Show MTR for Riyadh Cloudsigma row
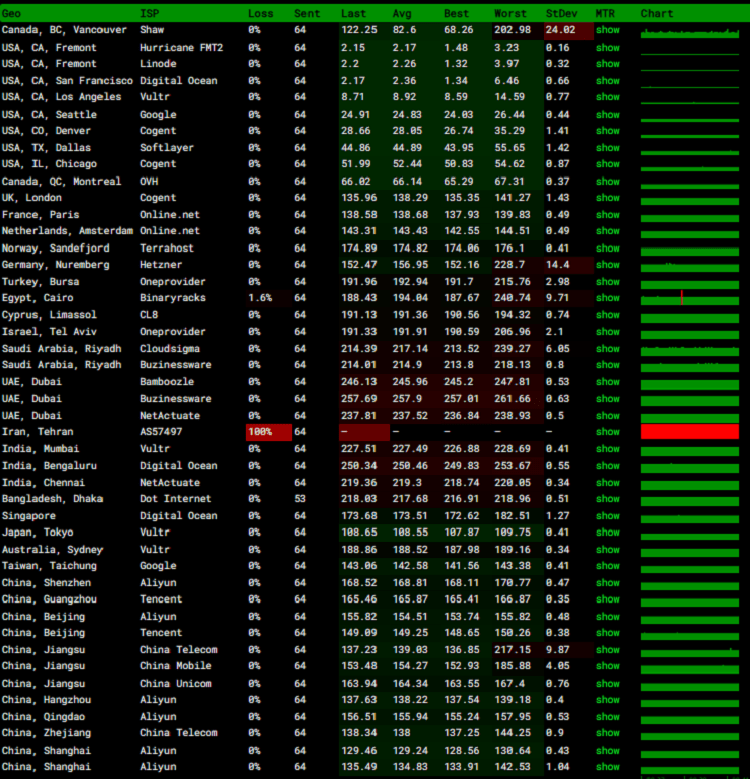This screenshot has height=779, width=750. [x=607, y=349]
